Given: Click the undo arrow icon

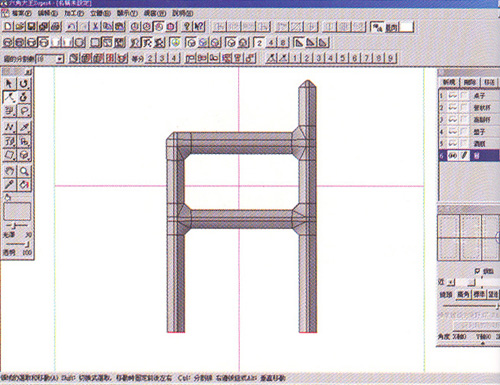Looking at the screenshot, I should 72,27.
